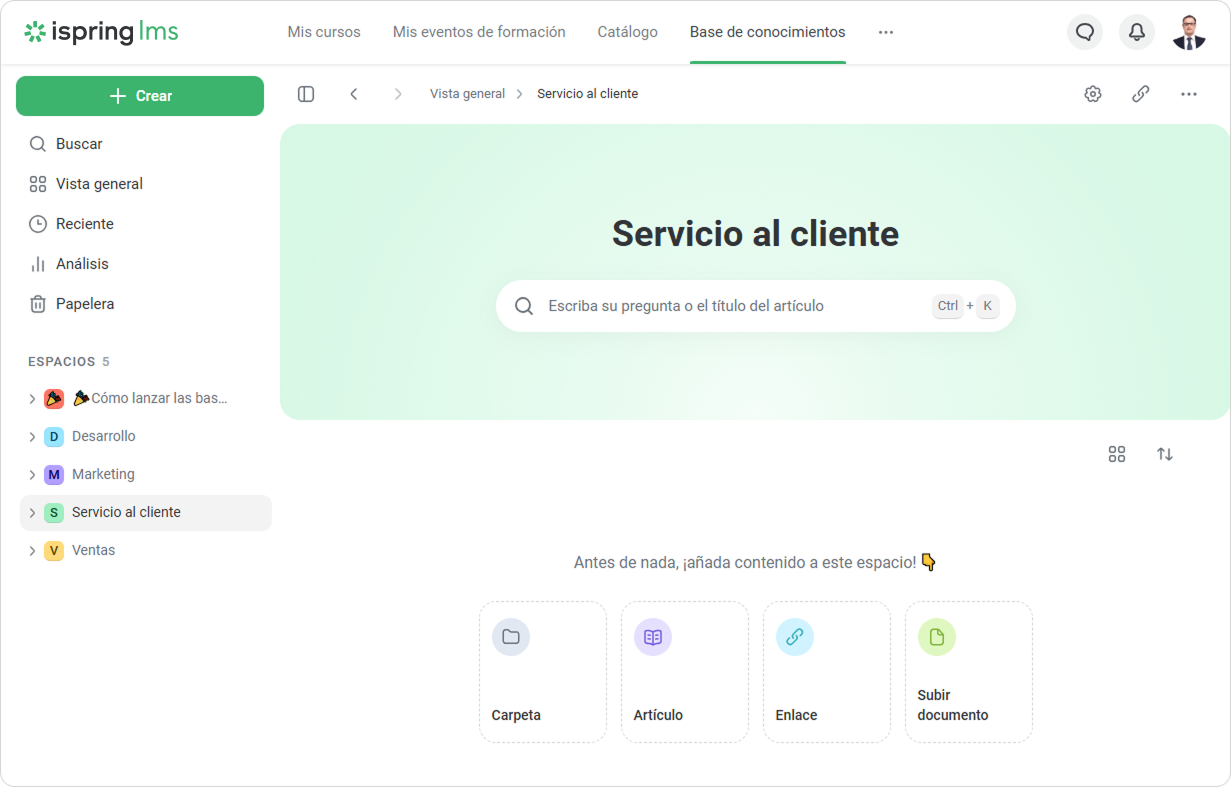Click Vista general breadcrumb link

point(467,94)
